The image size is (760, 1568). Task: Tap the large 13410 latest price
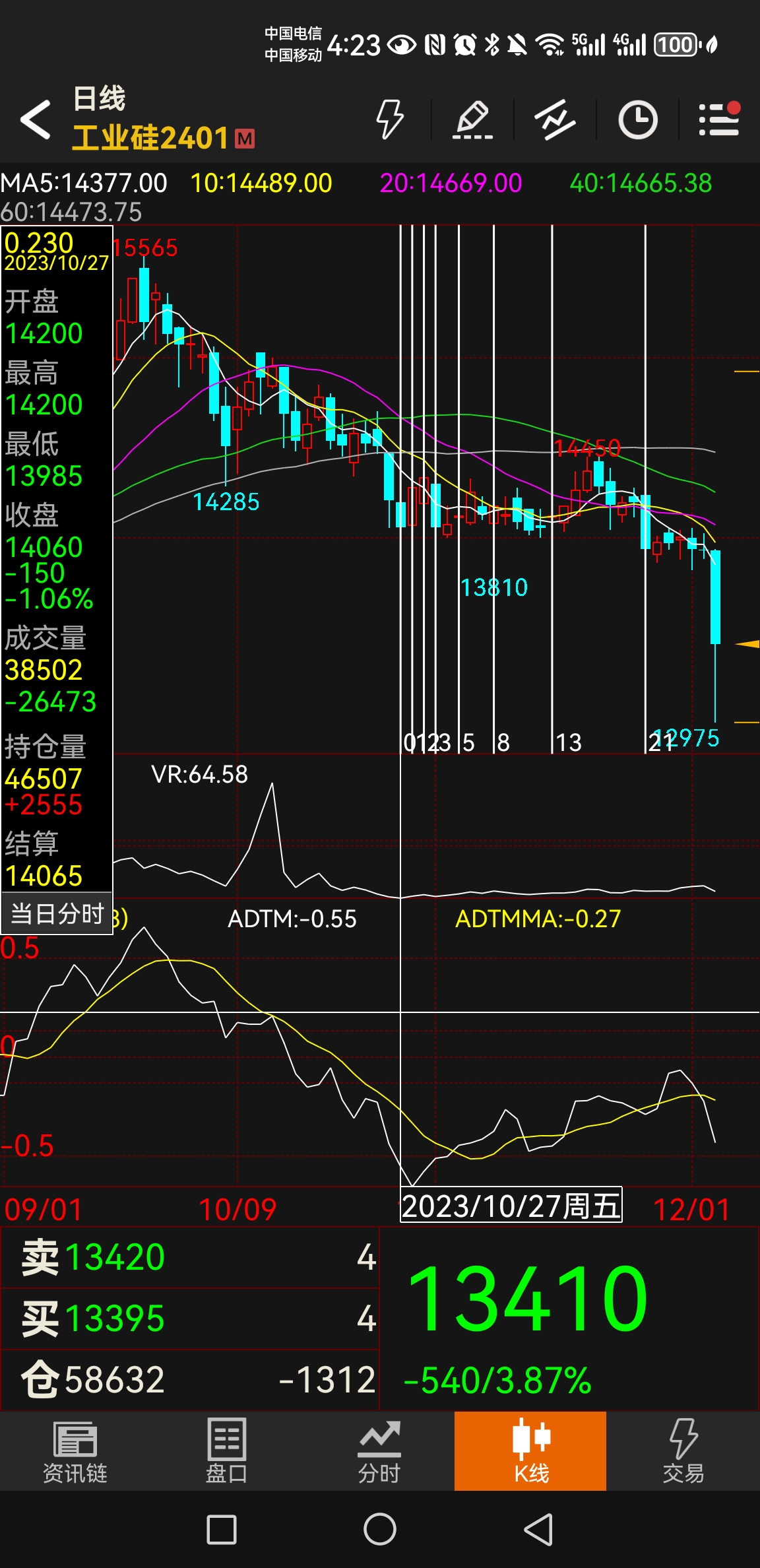point(528,1299)
